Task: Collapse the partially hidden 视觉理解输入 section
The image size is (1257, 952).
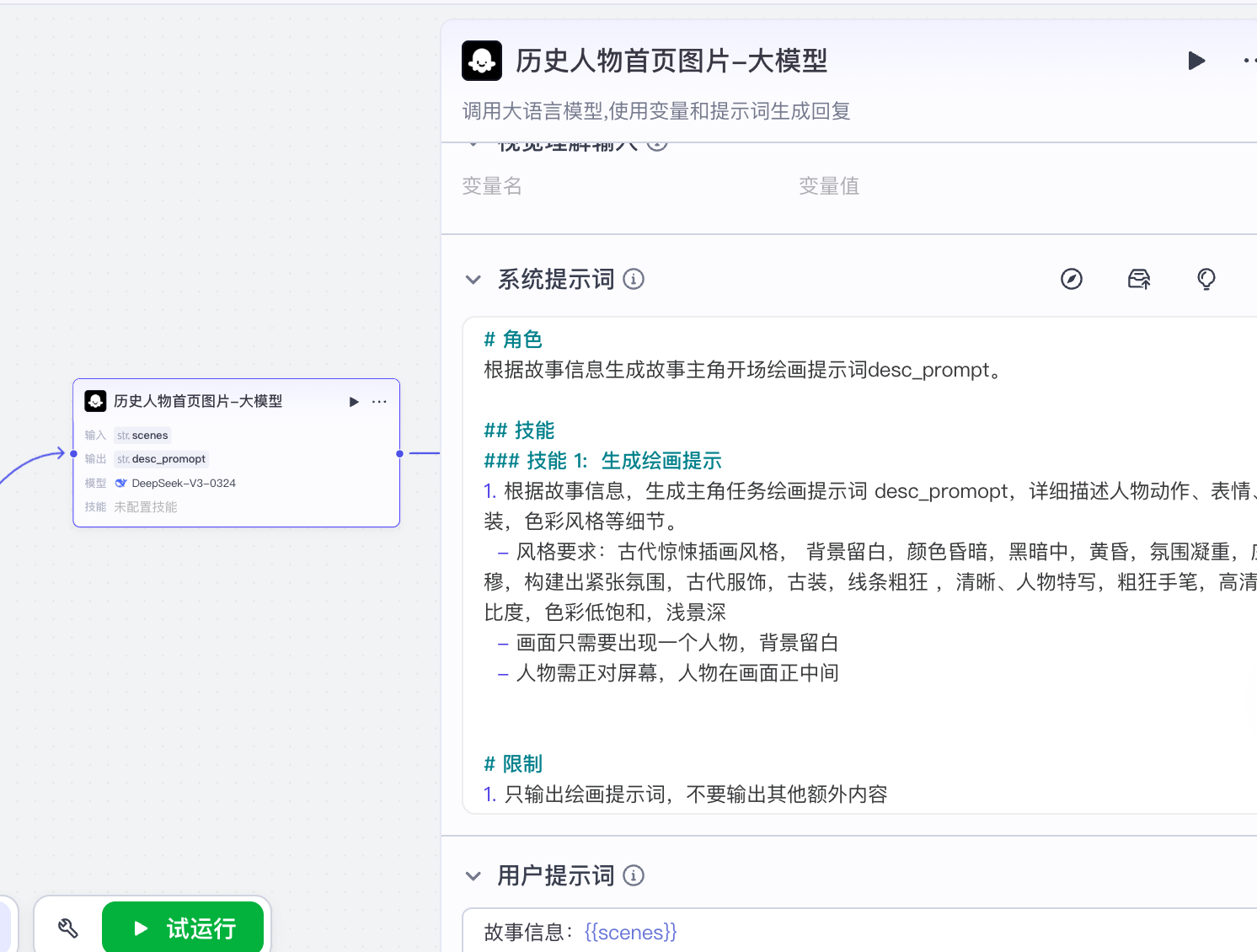Action: coord(473,146)
